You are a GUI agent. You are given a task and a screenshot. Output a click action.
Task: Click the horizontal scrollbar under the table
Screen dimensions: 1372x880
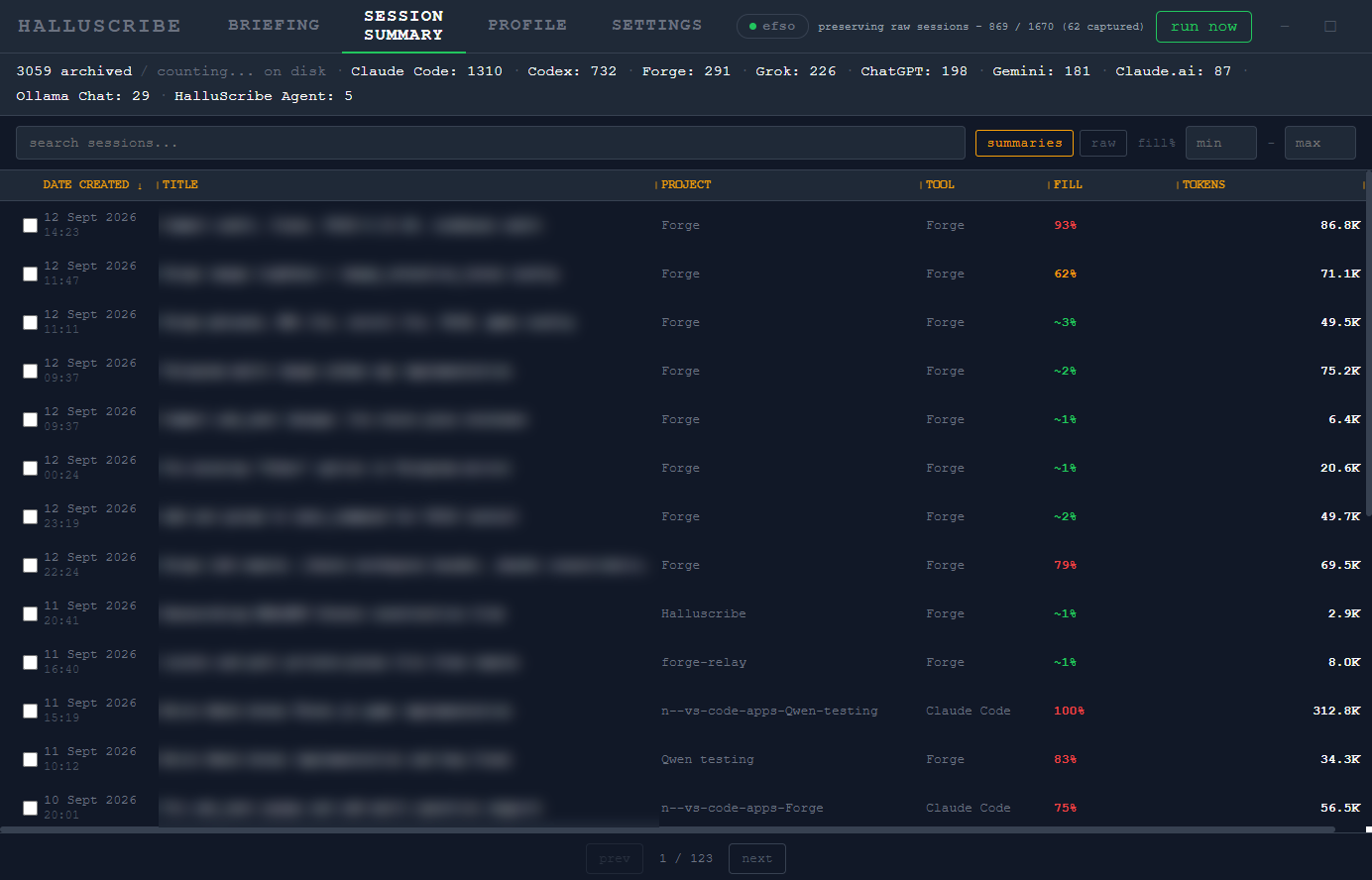coord(667,829)
